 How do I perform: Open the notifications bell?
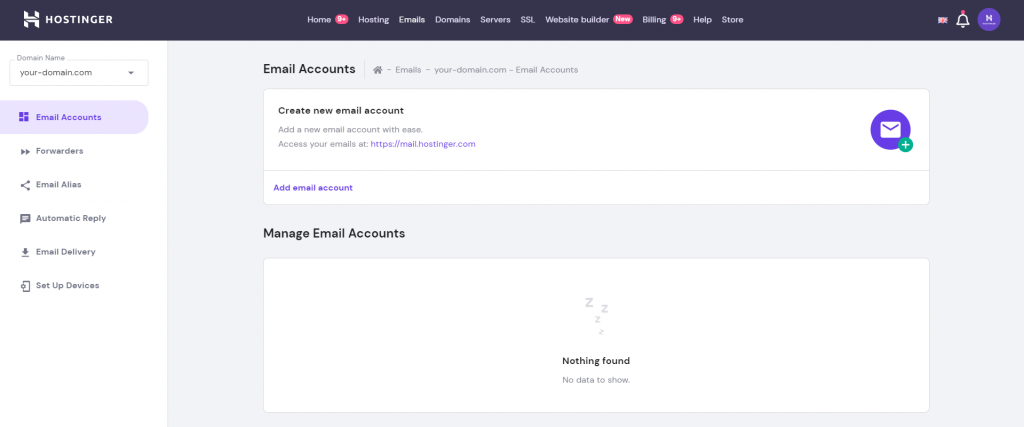963,19
